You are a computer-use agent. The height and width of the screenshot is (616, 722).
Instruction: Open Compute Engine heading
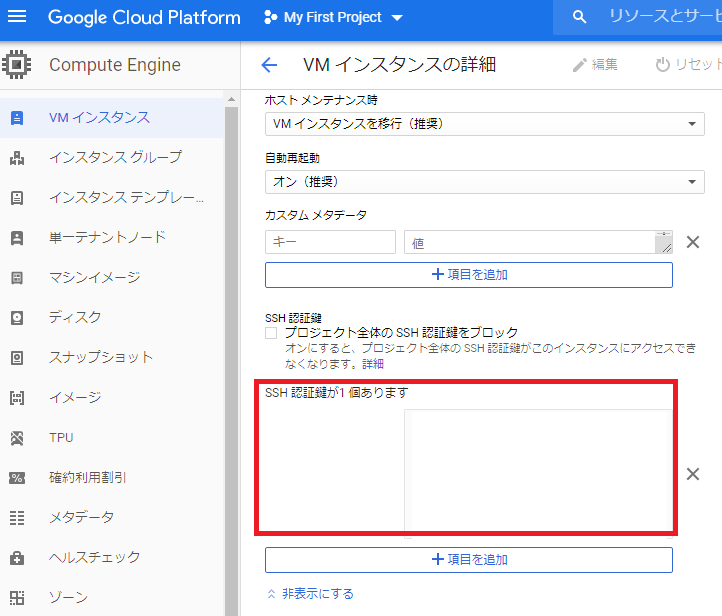coord(115,65)
